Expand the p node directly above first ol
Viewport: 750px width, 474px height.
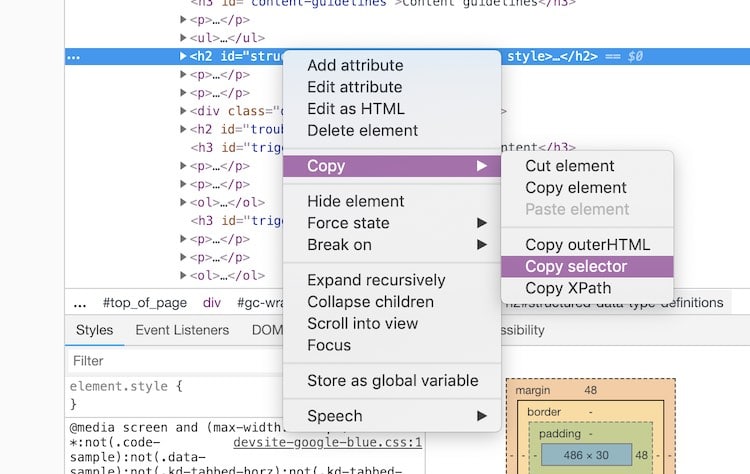coord(183,184)
